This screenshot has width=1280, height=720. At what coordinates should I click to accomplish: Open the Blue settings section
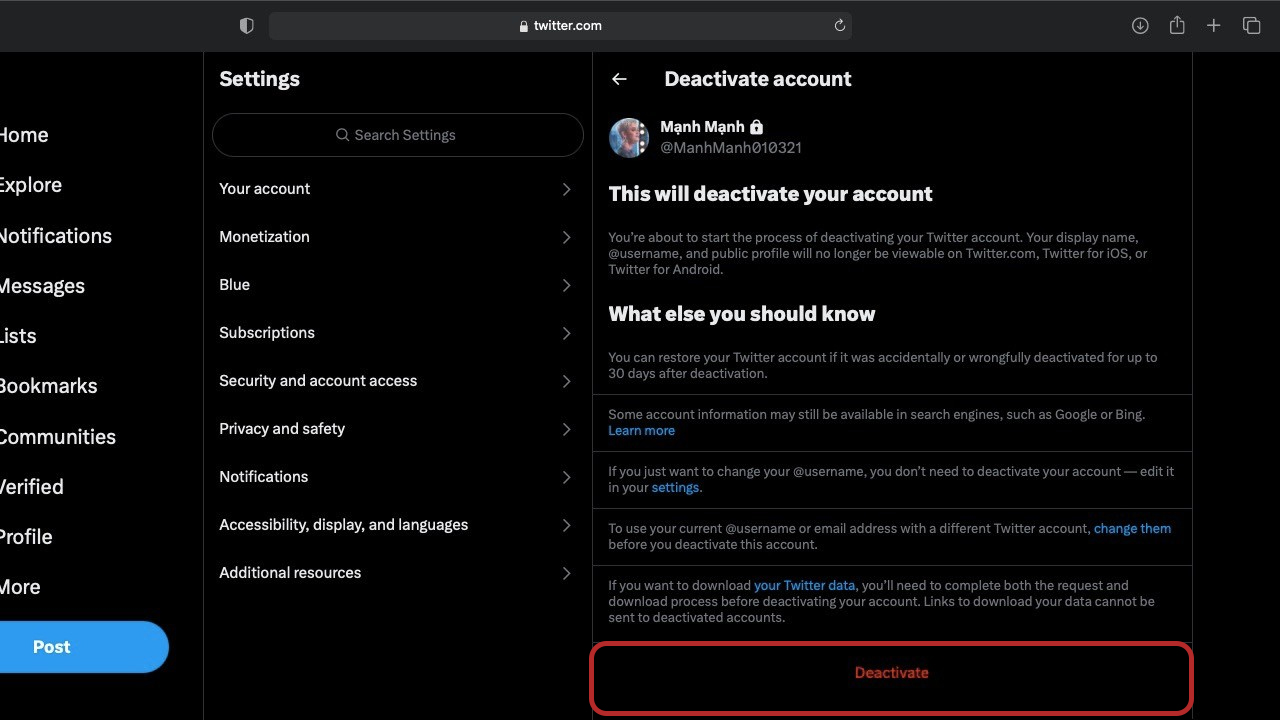pyautogui.click(x=398, y=285)
